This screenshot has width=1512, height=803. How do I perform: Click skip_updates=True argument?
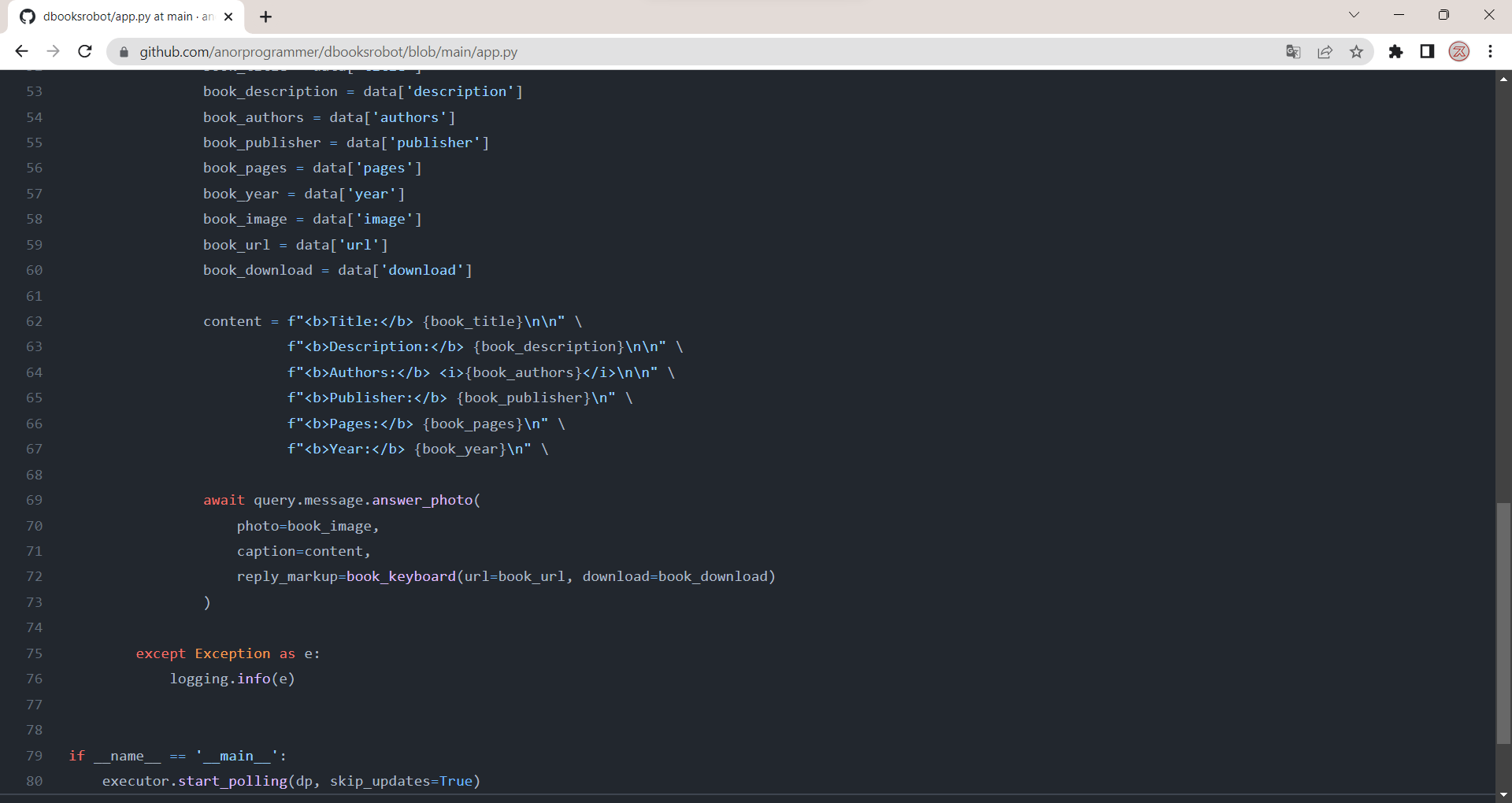pos(401,781)
